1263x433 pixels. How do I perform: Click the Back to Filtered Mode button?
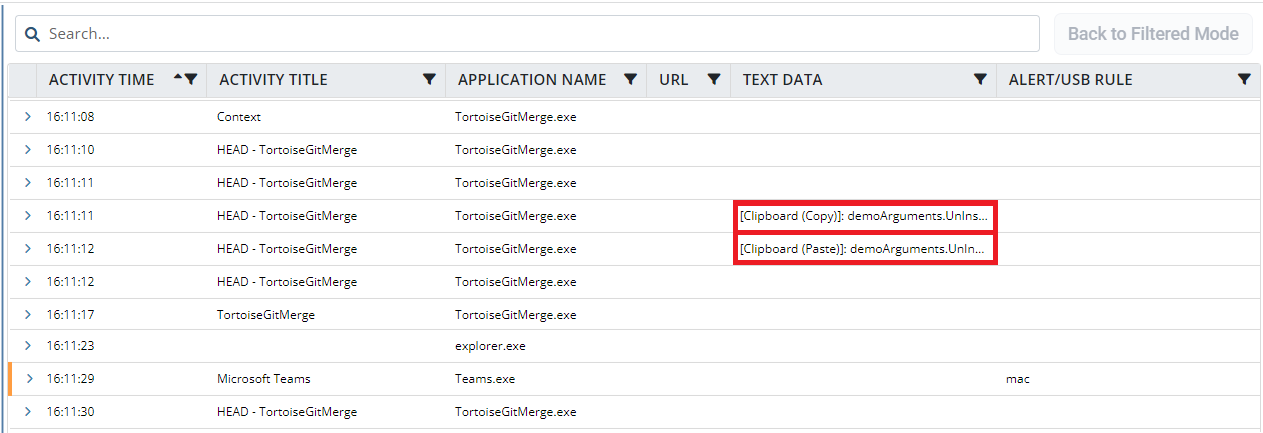pyautogui.click(x=1153, y=34)
